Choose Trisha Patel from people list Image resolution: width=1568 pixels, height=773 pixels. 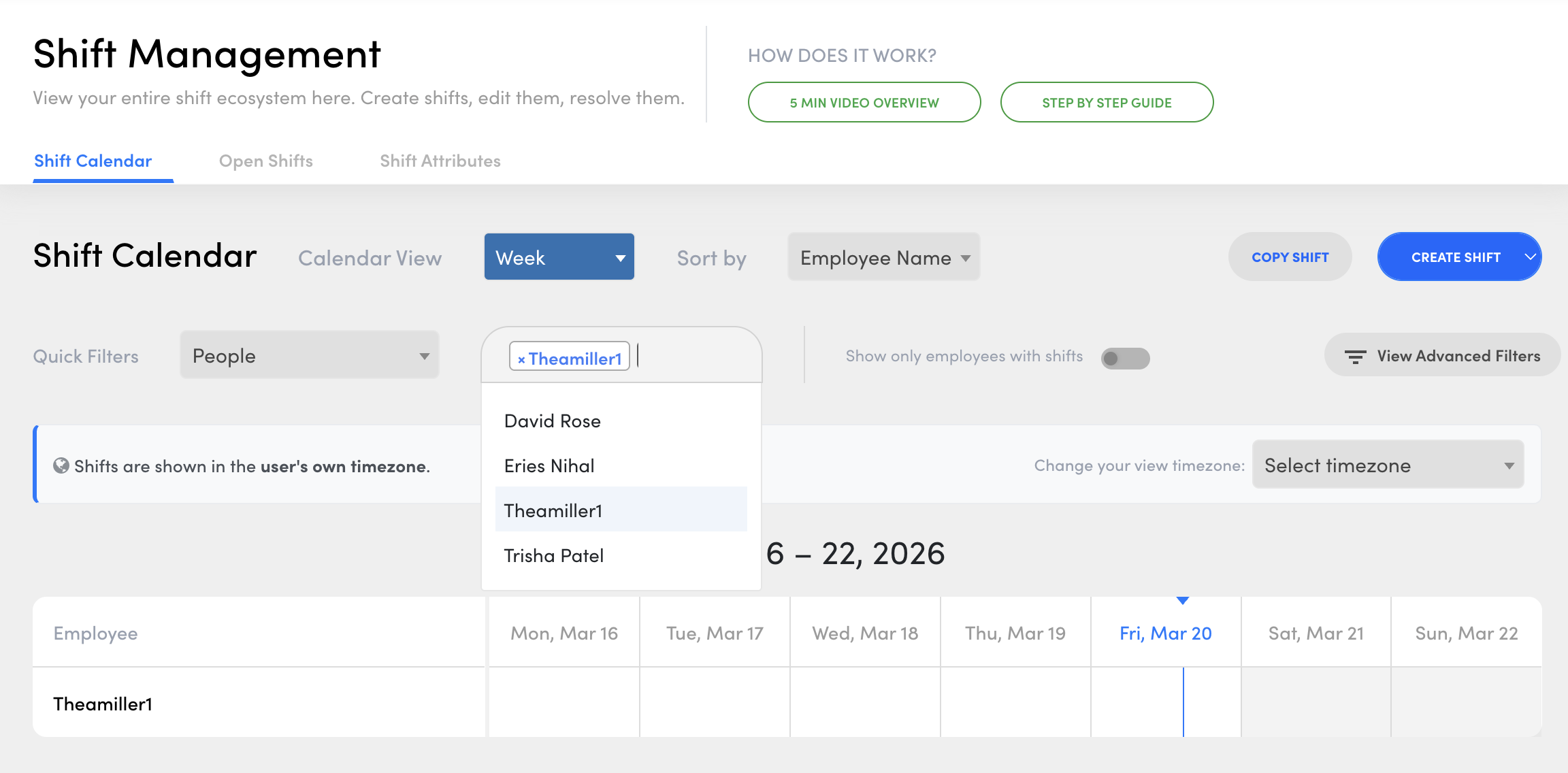coord(553,556)
